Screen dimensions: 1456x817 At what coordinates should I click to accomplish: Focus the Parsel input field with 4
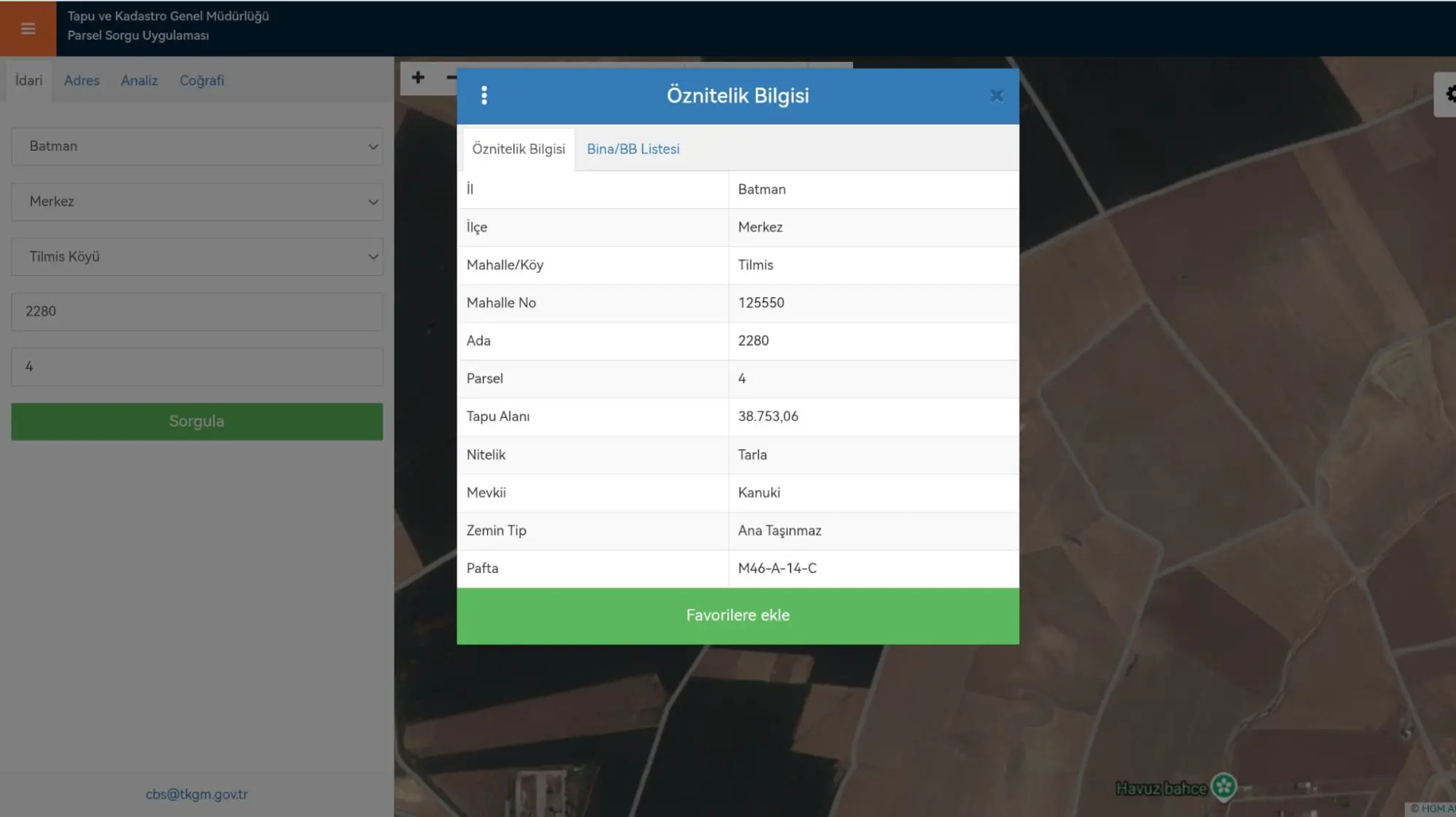(197, 367)
